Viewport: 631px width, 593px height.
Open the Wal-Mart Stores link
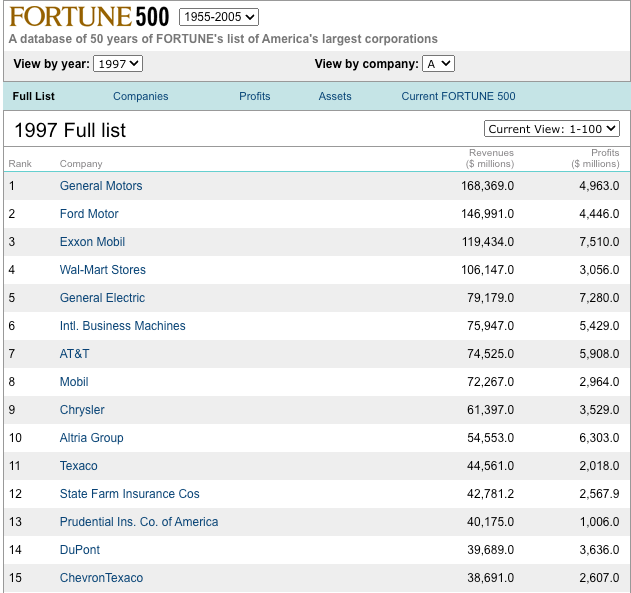tap(103, 270)
